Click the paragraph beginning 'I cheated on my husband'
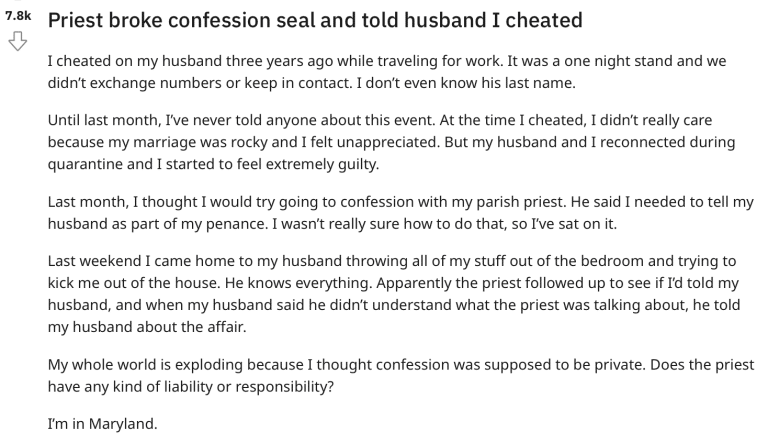The height and width of the screenshot is (443, 768). [x=386, y=72]
